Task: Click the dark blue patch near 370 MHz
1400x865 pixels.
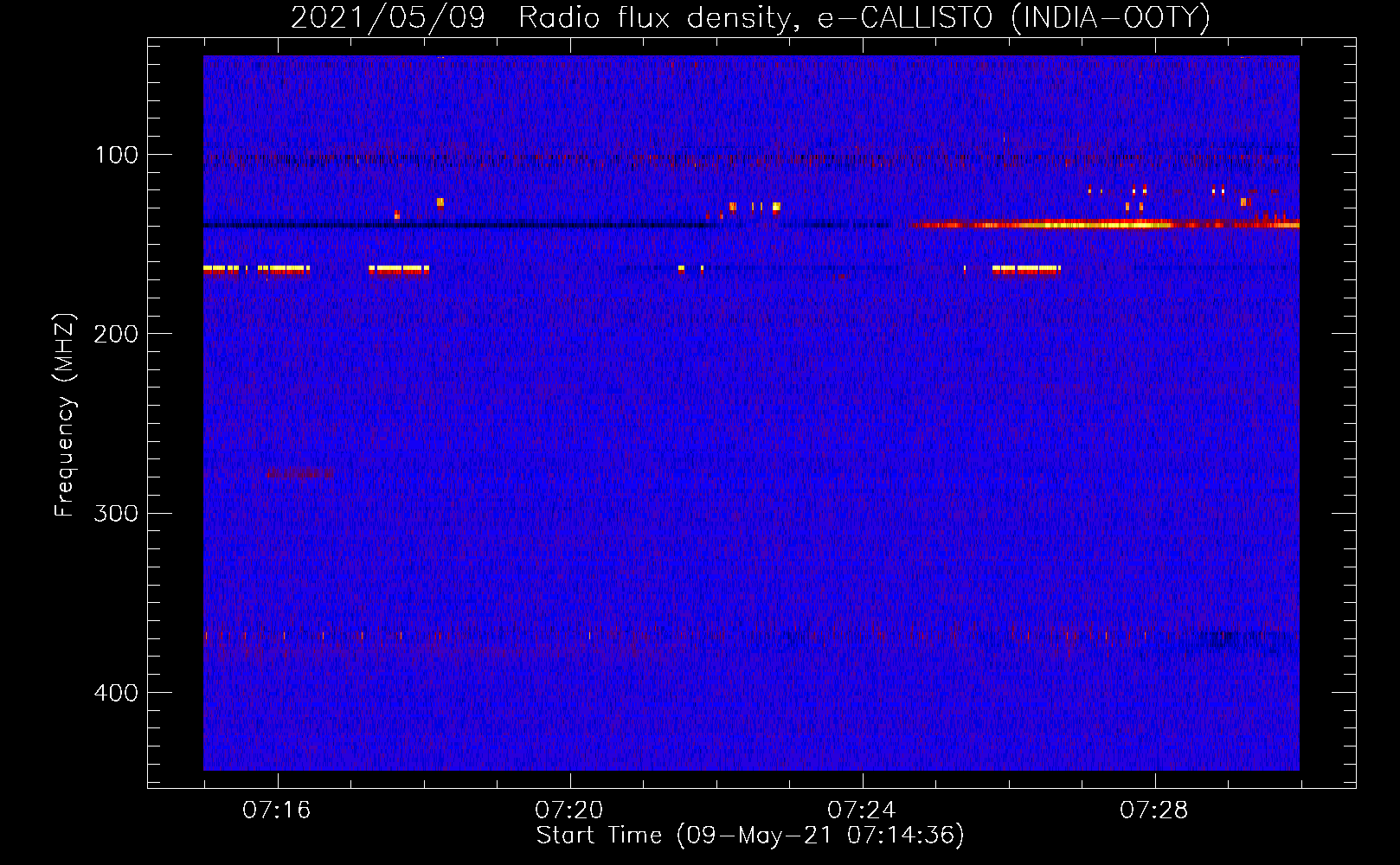Action: coord(1237,641)
